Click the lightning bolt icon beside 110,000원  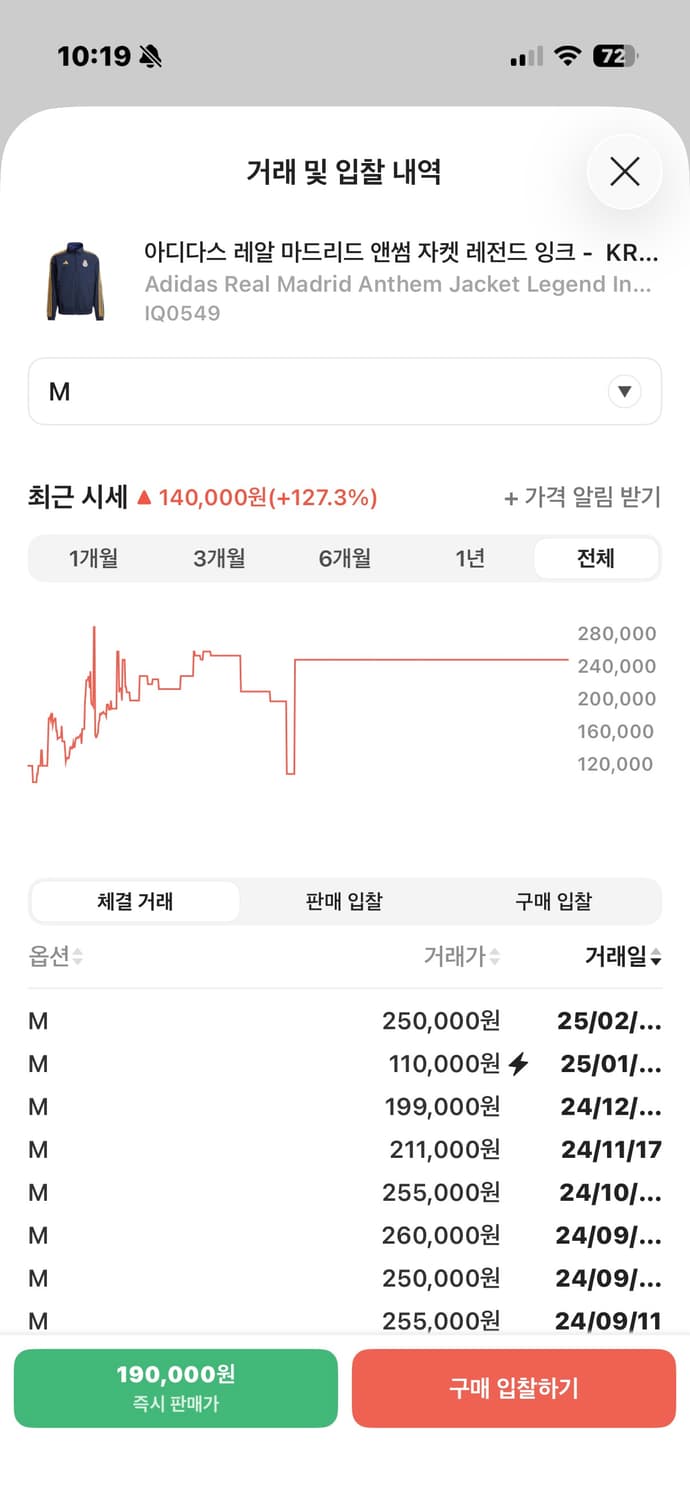[517, 1064]
